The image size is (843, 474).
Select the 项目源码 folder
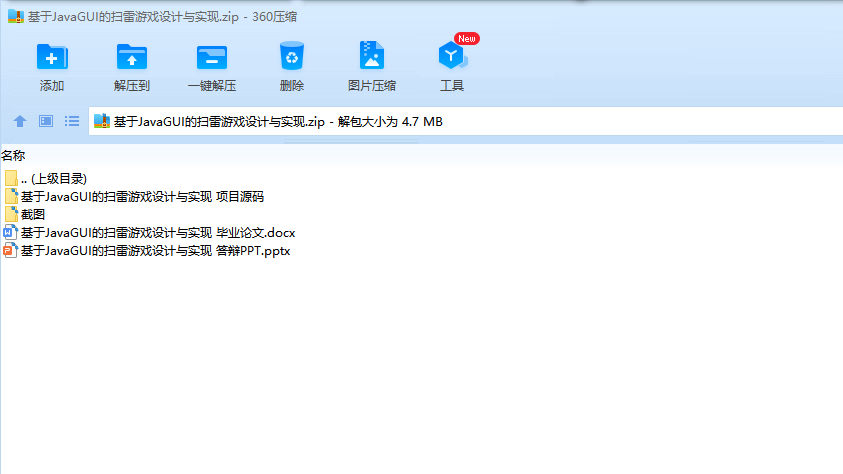pyautogui.click(x=134, y=197)
